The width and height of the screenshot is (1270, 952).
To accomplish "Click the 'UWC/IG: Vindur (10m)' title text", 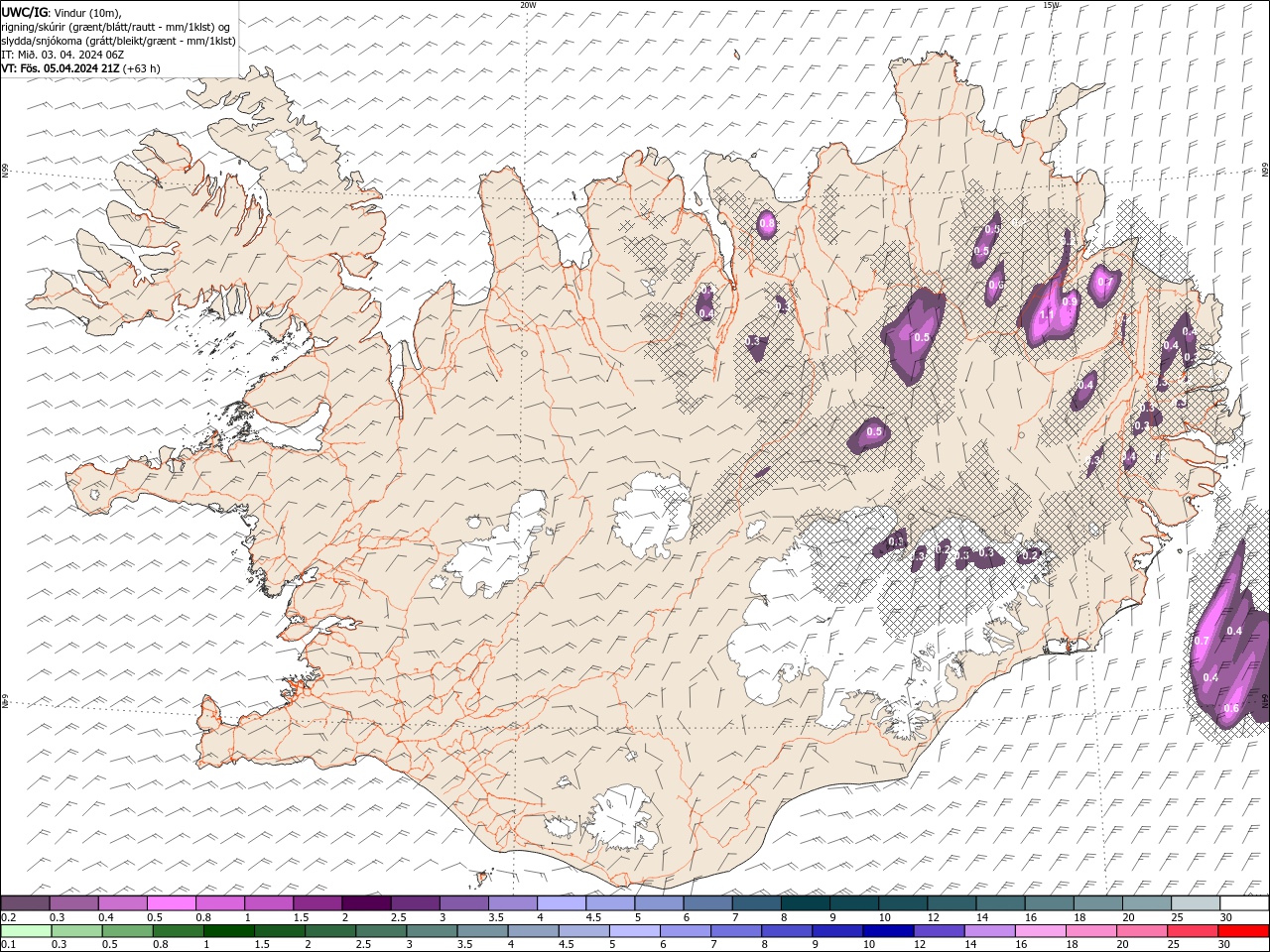I will point(61,12).
